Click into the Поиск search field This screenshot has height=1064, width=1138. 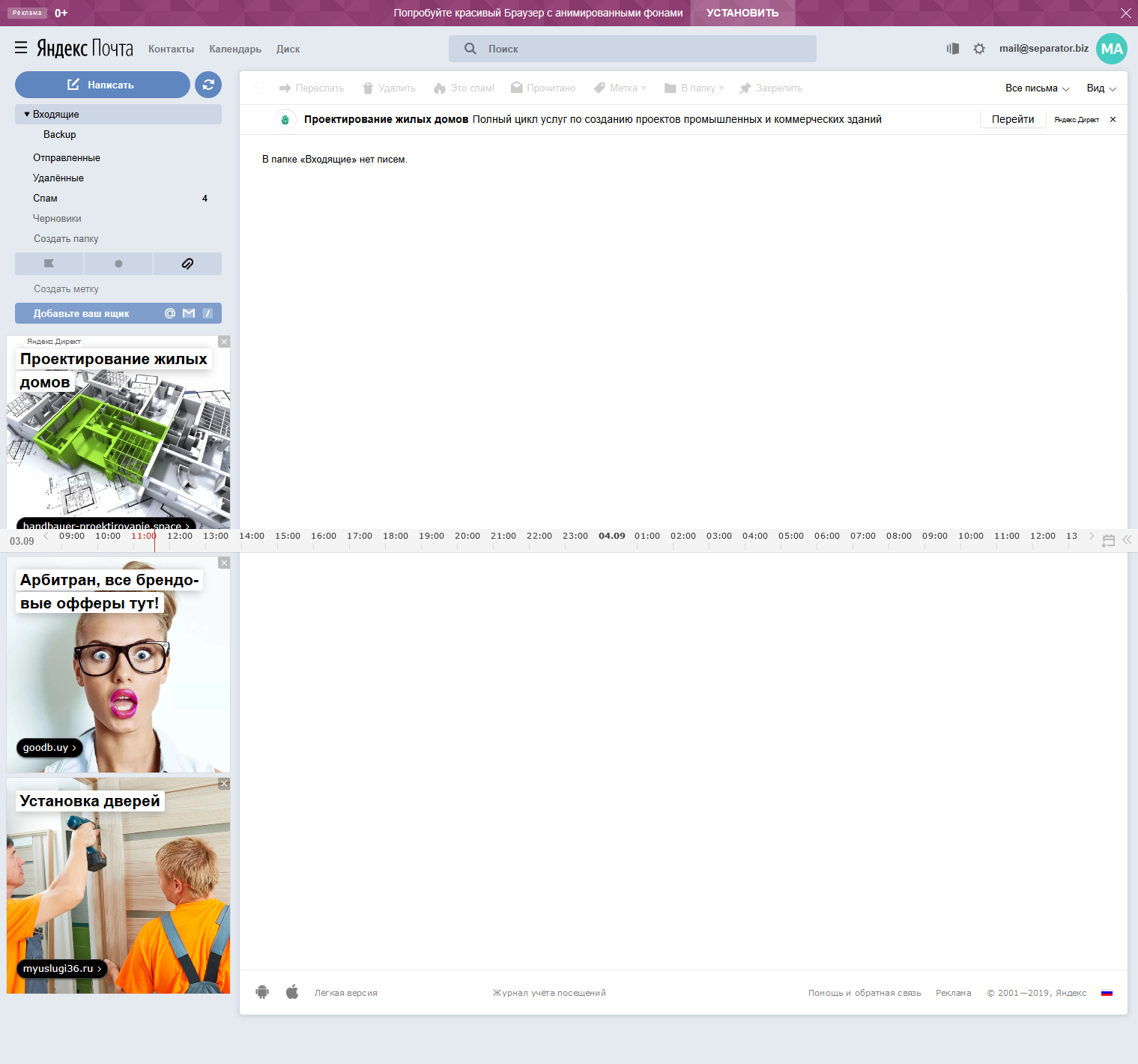coord(632,49)
